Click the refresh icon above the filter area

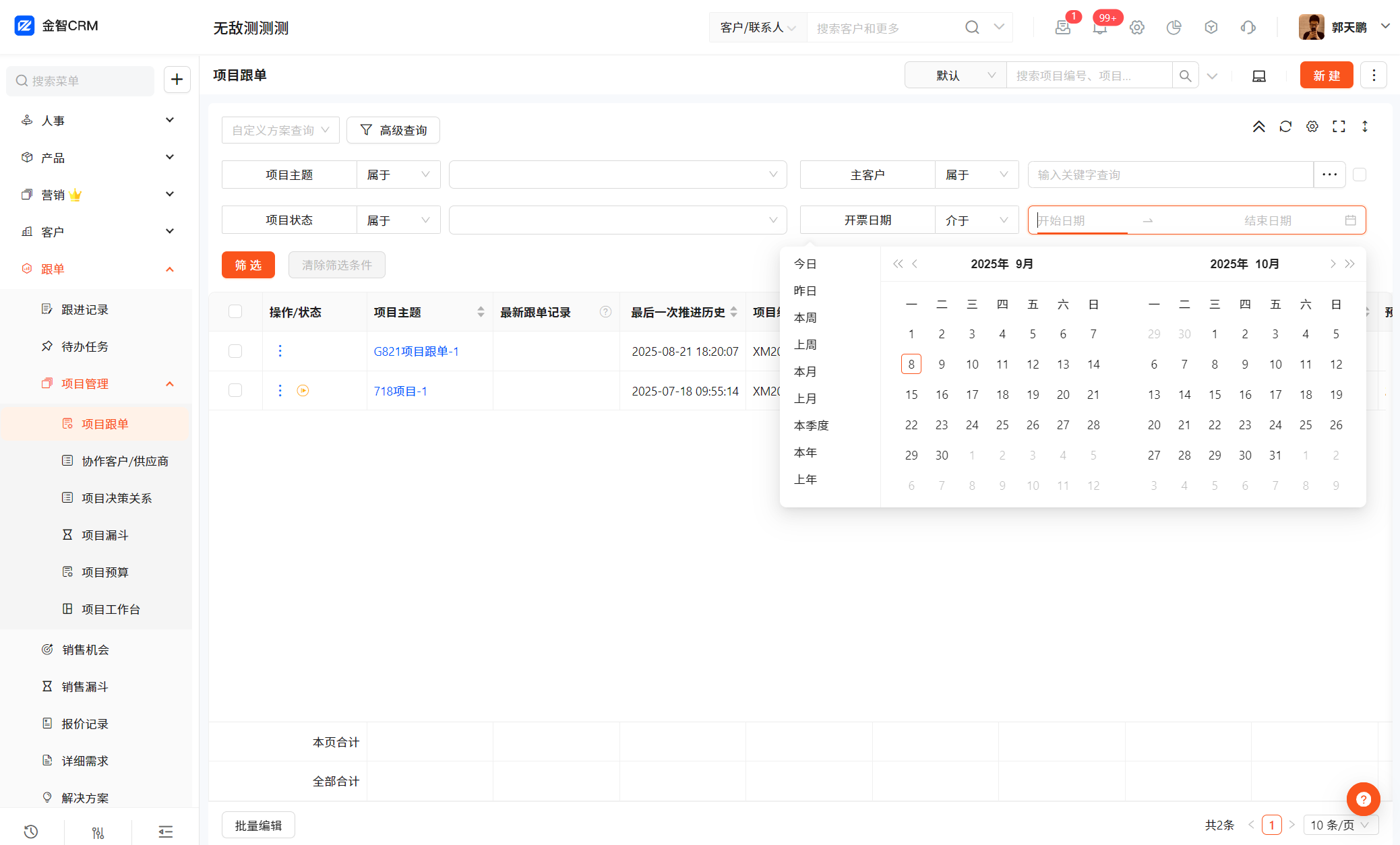point(1285,127)
